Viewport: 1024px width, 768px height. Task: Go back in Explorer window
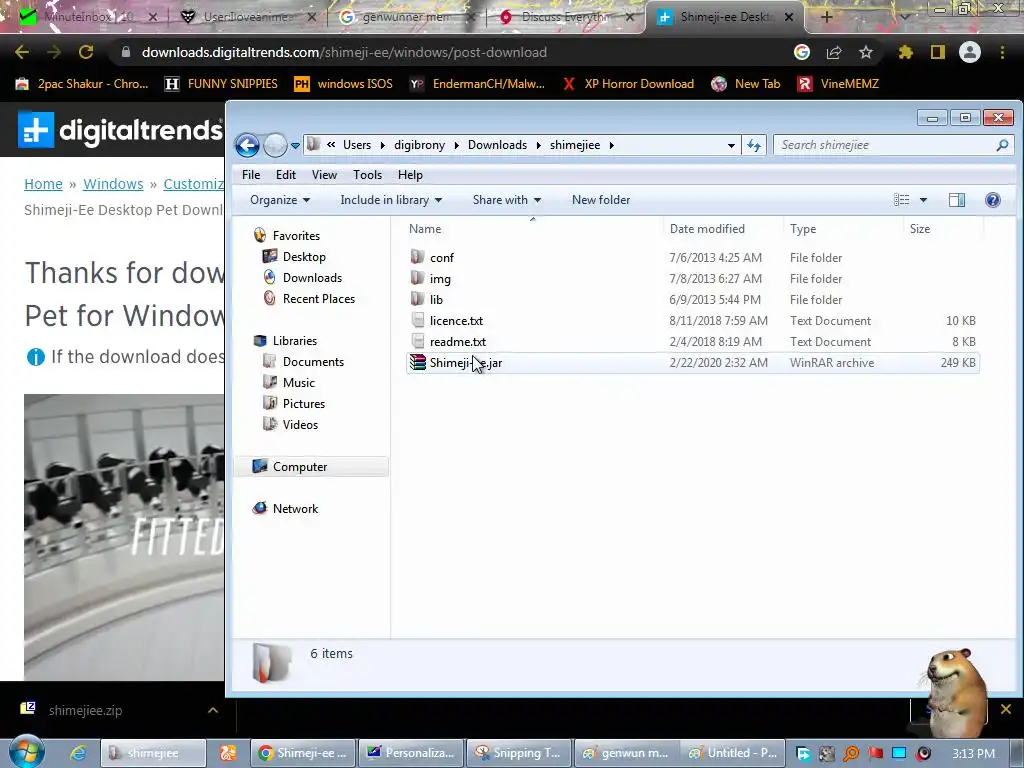[248, 145]
